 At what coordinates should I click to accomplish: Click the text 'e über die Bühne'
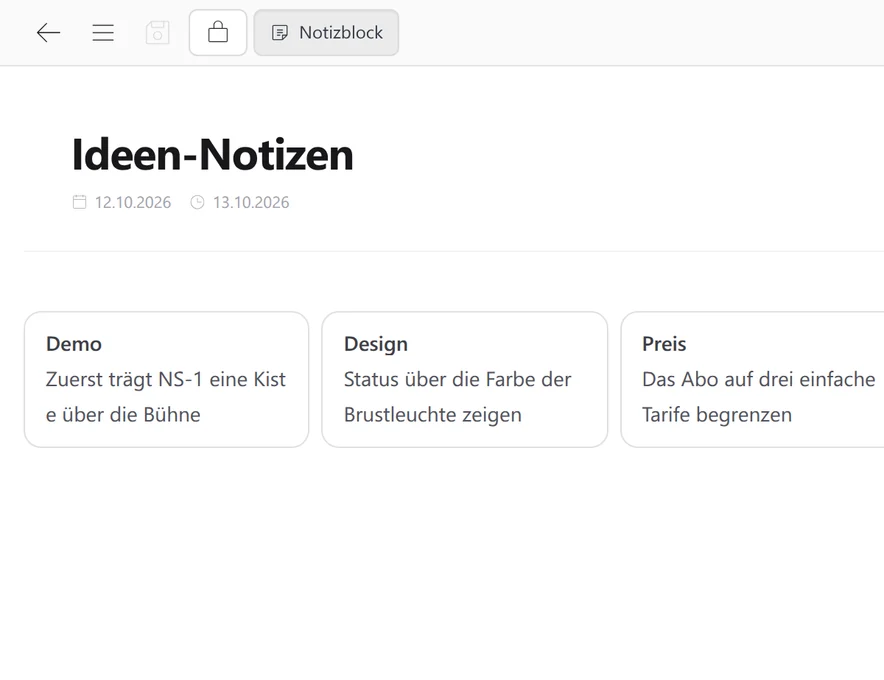coord(123,415)
